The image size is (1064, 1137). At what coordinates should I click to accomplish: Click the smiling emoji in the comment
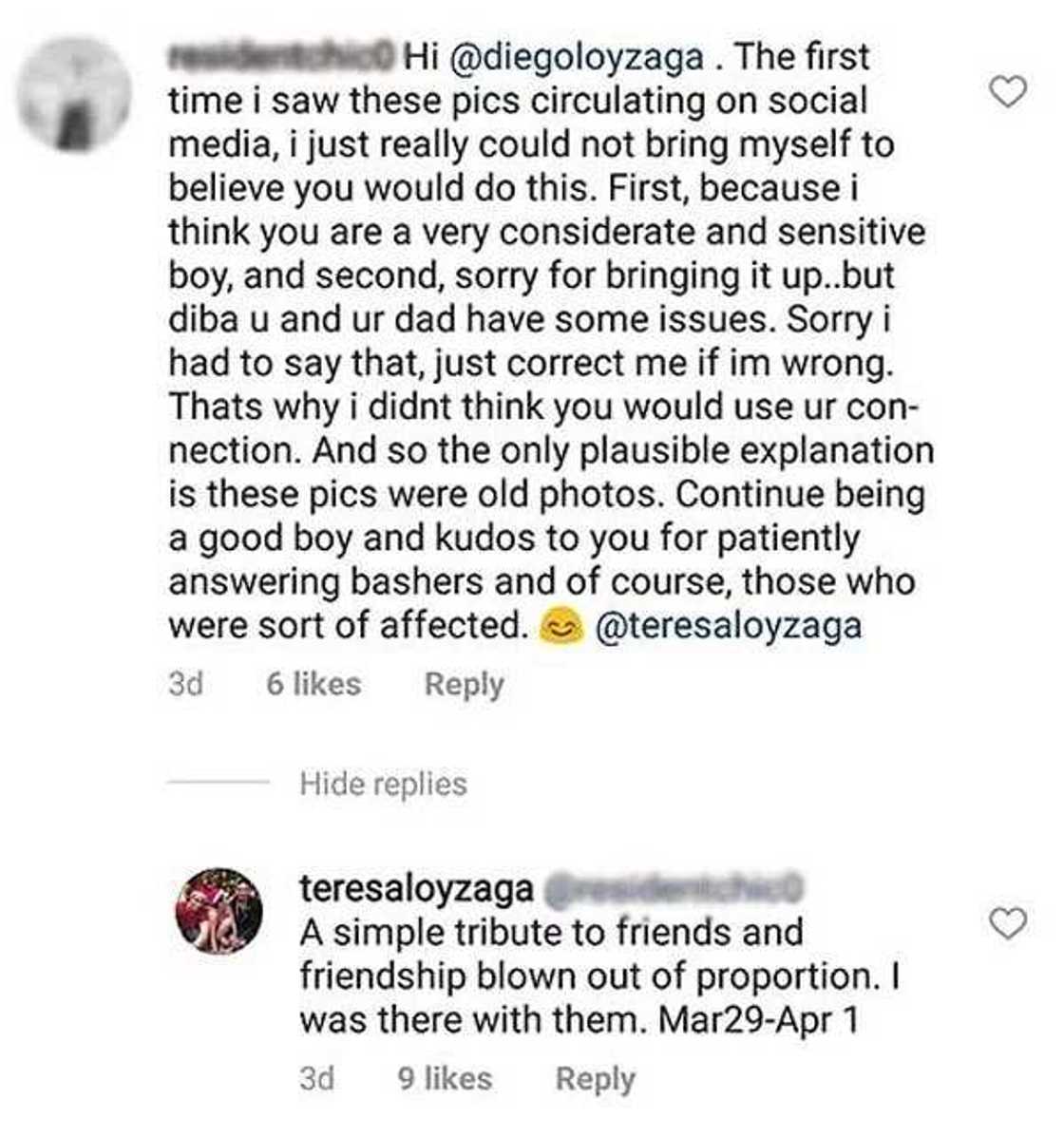click(x=560, y=626)
